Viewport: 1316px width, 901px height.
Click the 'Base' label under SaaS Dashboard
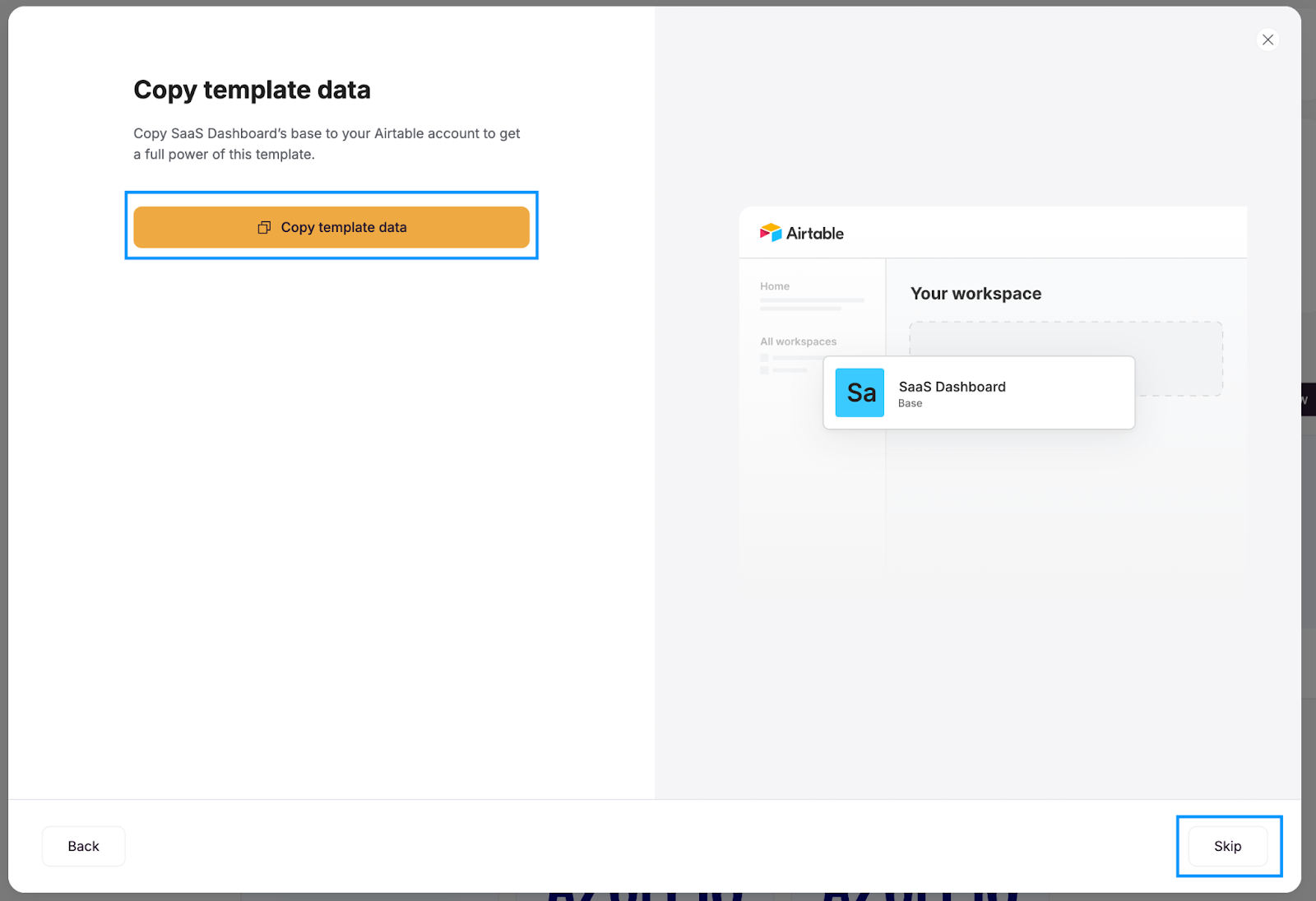point(910,403)
